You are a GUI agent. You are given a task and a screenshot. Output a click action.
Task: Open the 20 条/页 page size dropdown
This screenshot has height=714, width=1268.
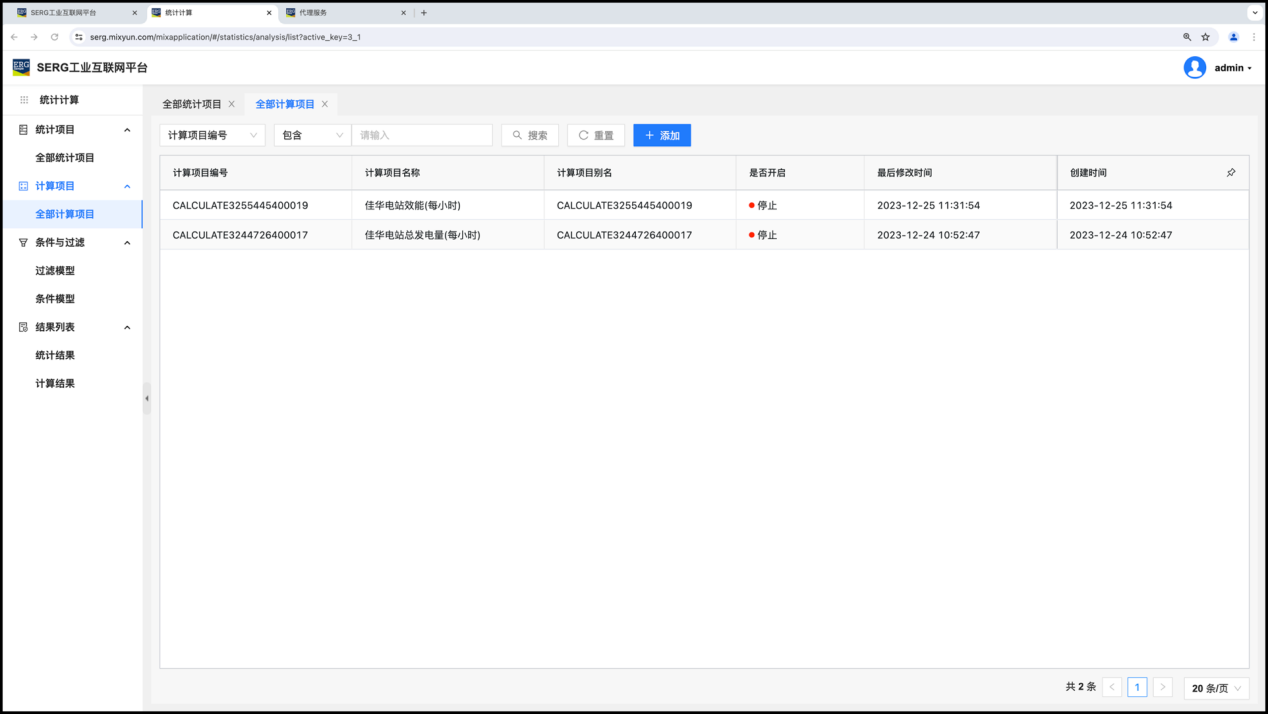click(x=1216, y=688)
